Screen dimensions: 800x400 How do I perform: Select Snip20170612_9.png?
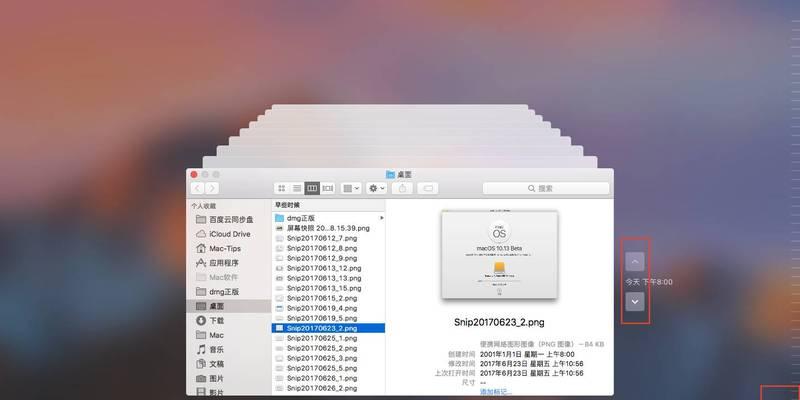coord(329,258)
